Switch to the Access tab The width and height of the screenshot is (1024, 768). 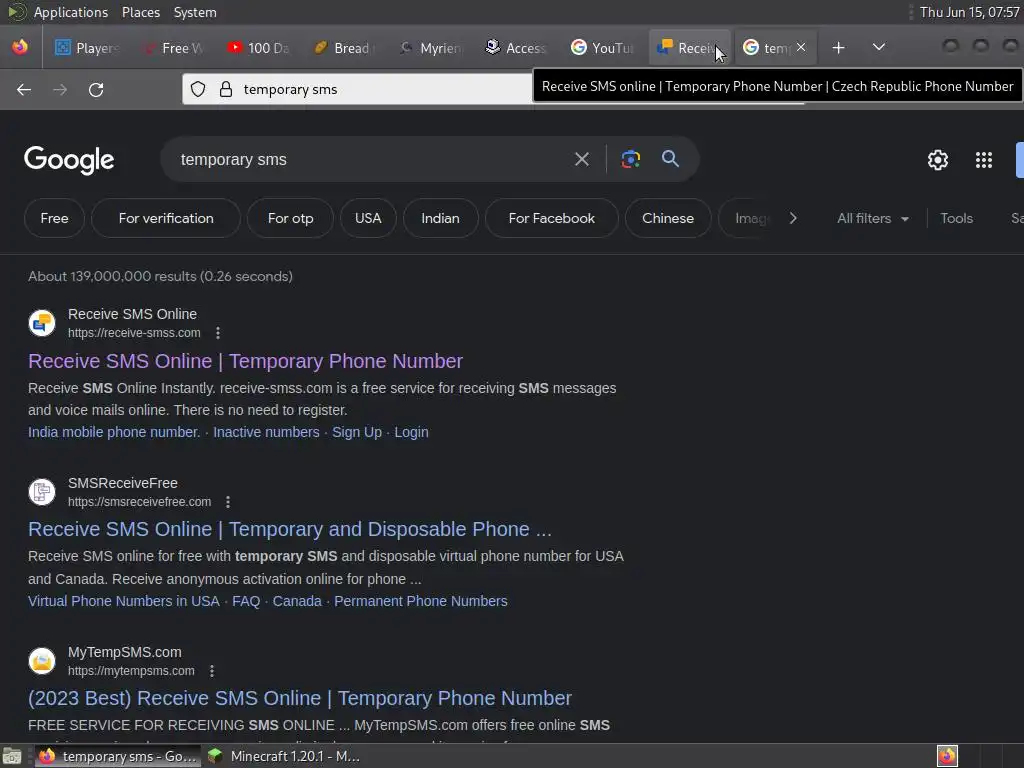coord(517,48)
